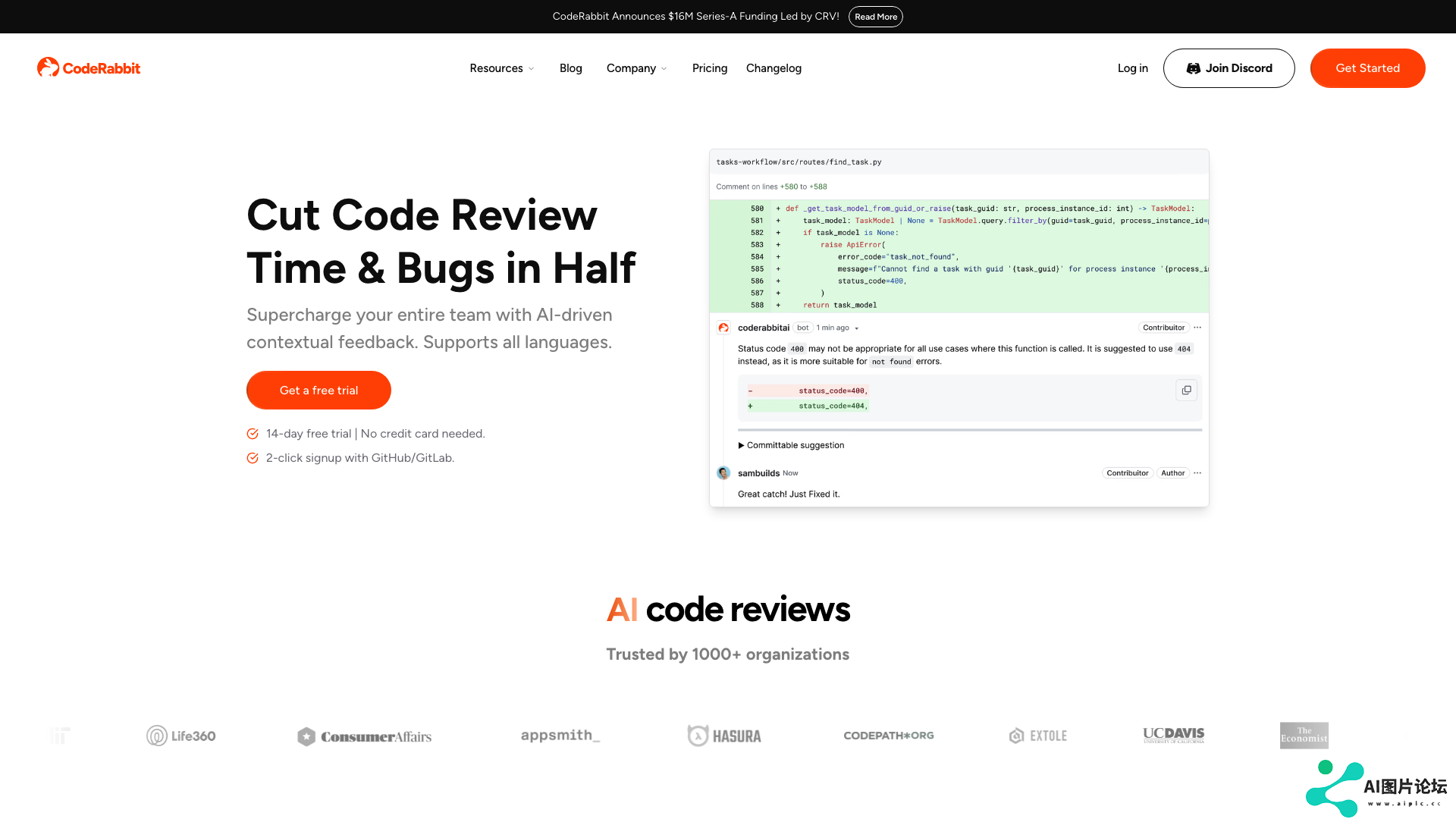Click code line number 580
Viewport: 1456px width, 819px height.
point(757,209)
